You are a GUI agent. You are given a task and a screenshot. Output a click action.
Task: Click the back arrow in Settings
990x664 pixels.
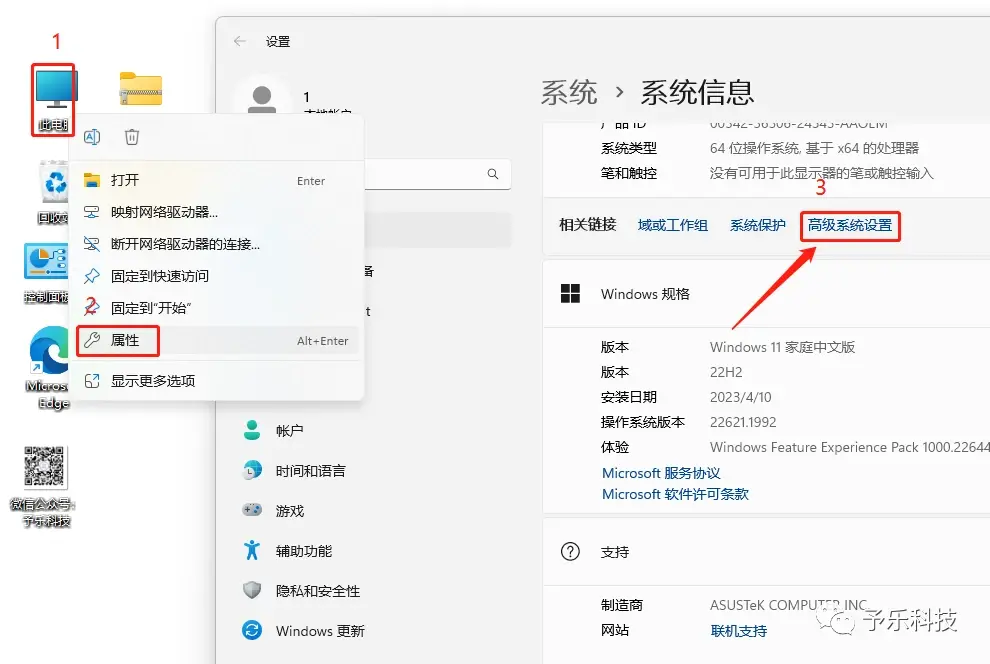(x=239, y=42)
